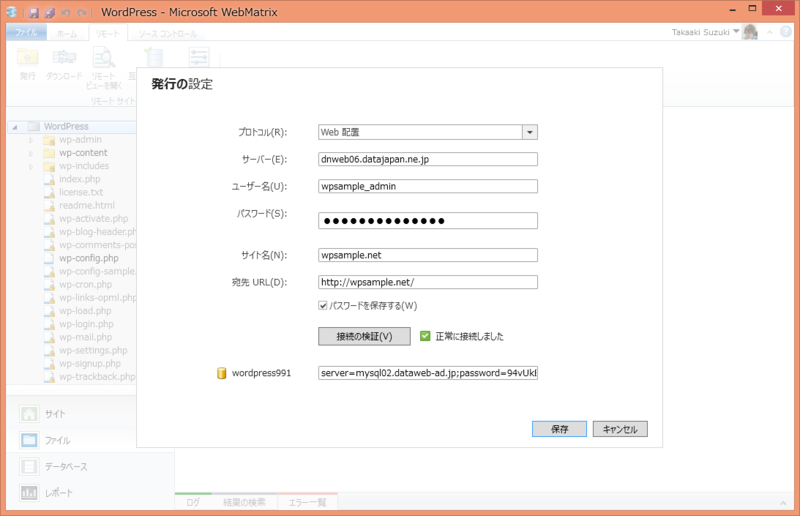Image resolution: width=800 pixels, height=516 pixels.
Task: Select wp-mail.php in file tree
Action: click(x=85, y=337)
